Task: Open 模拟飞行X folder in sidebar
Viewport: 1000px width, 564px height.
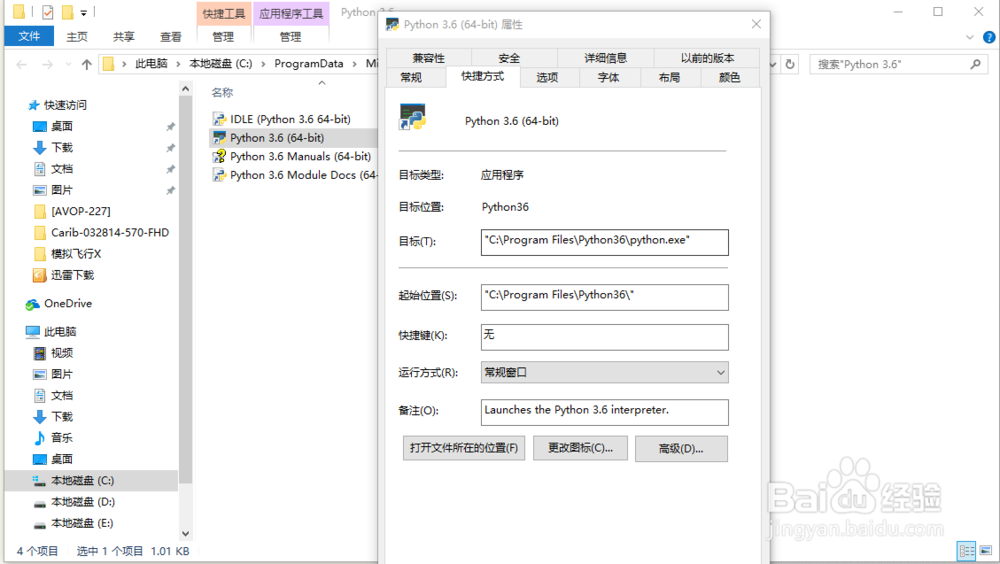Action: point(76,254)
